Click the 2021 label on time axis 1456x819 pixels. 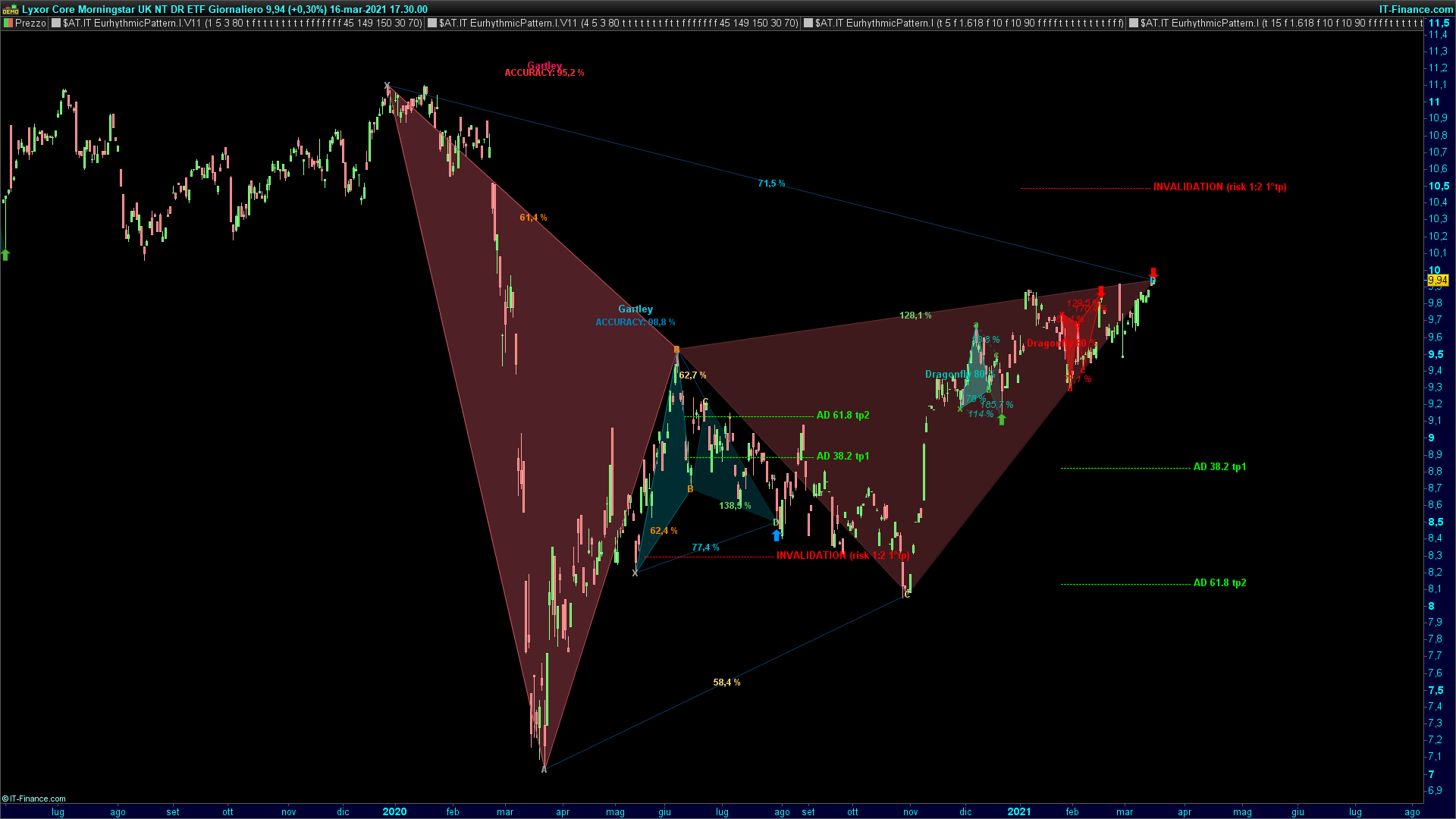(x=1018, y=811)
